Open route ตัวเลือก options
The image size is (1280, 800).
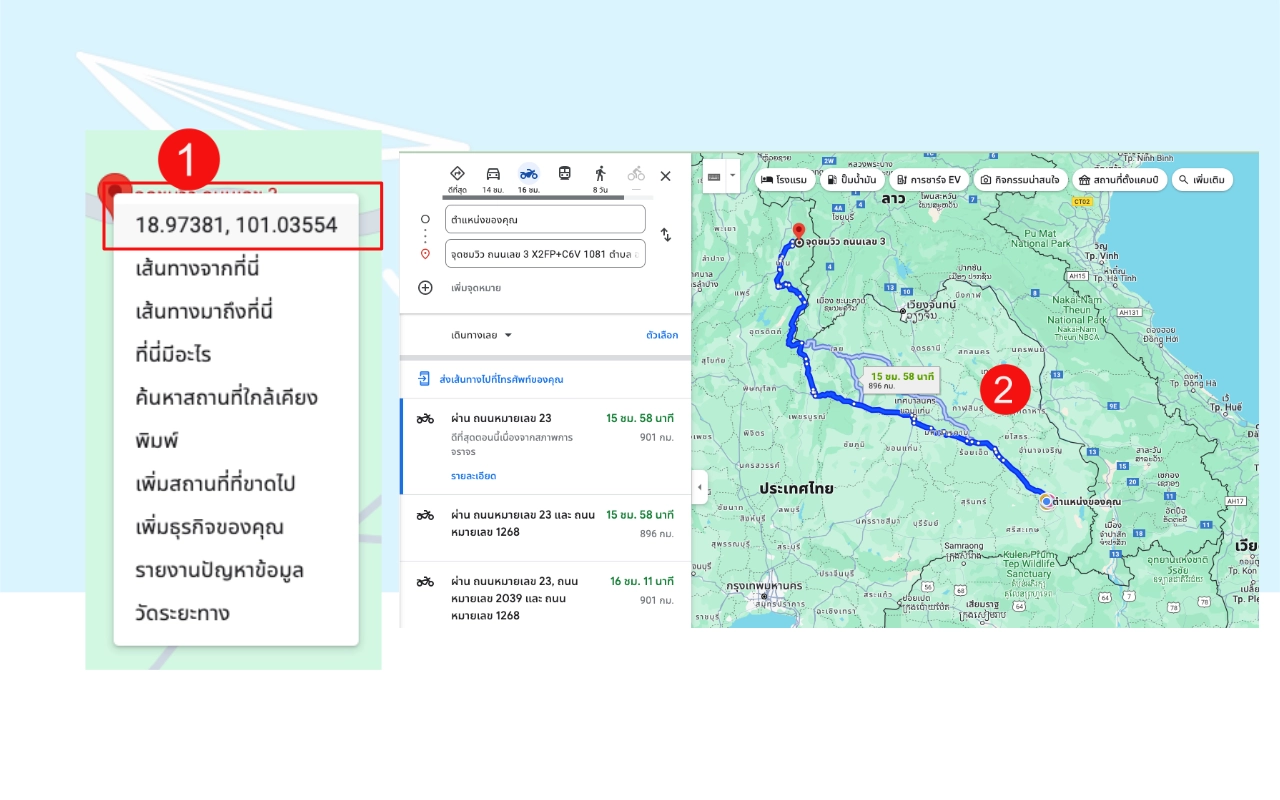[x=662, y=335]
